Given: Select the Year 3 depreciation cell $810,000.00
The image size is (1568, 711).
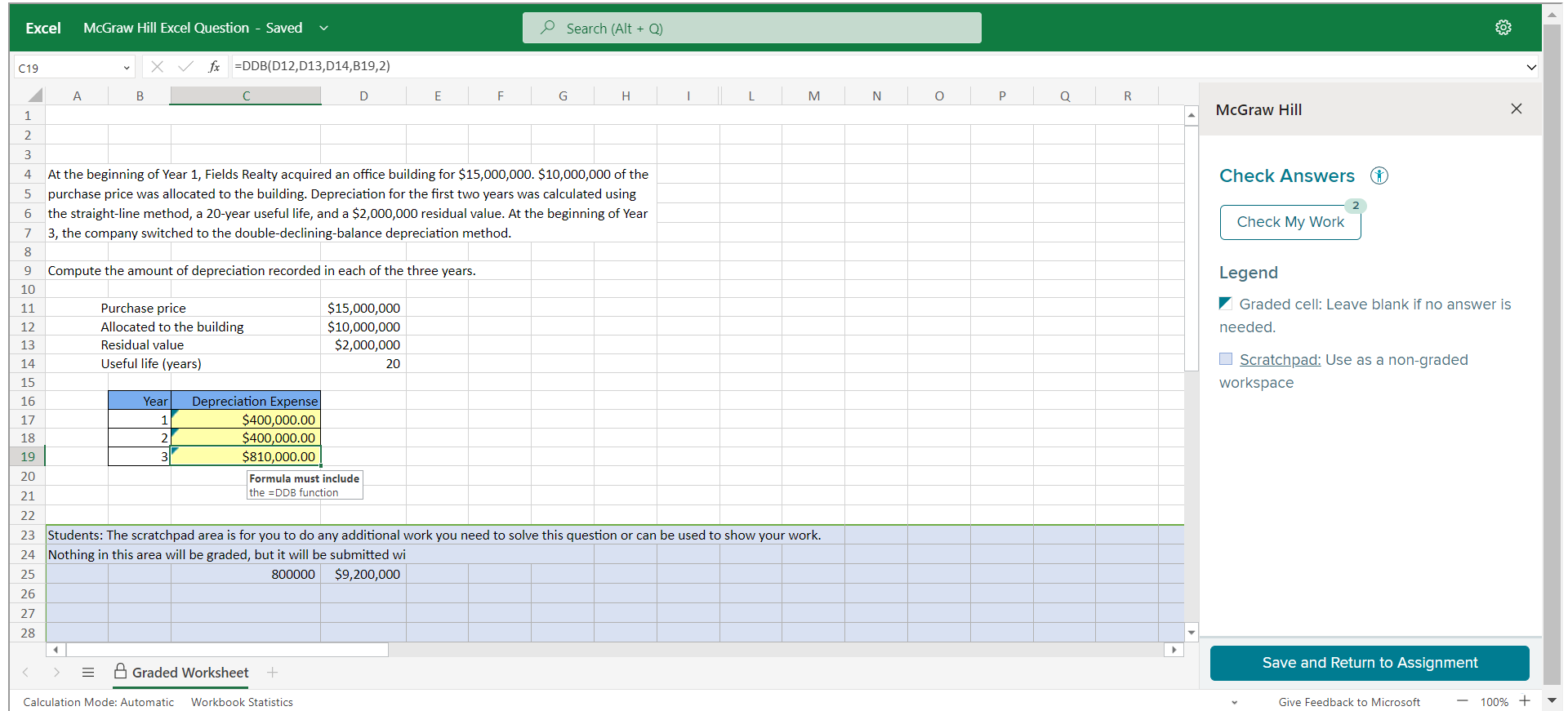Looking at the screenshot, I should coord(246,456).
